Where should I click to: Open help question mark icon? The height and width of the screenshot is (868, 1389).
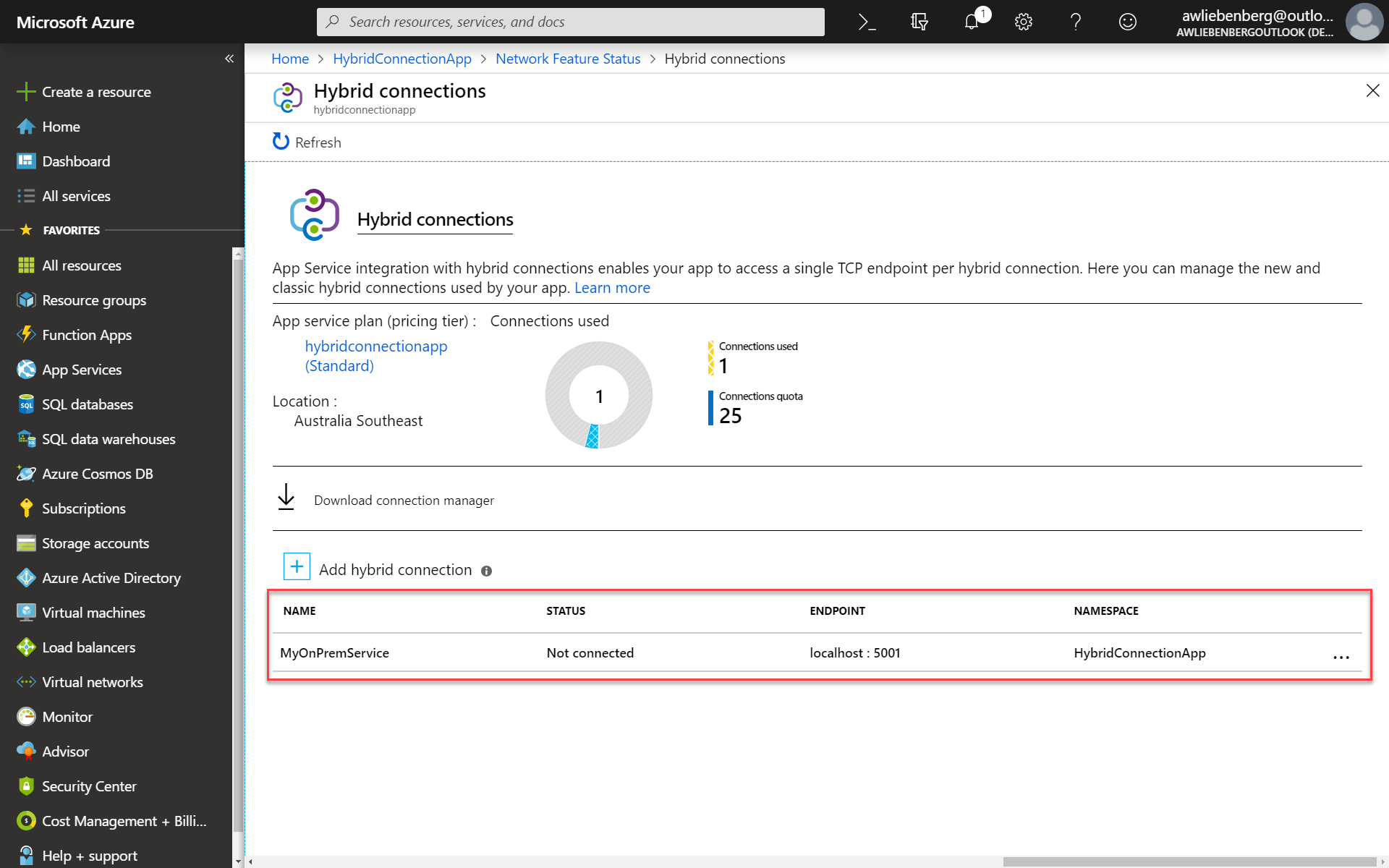1076,22
